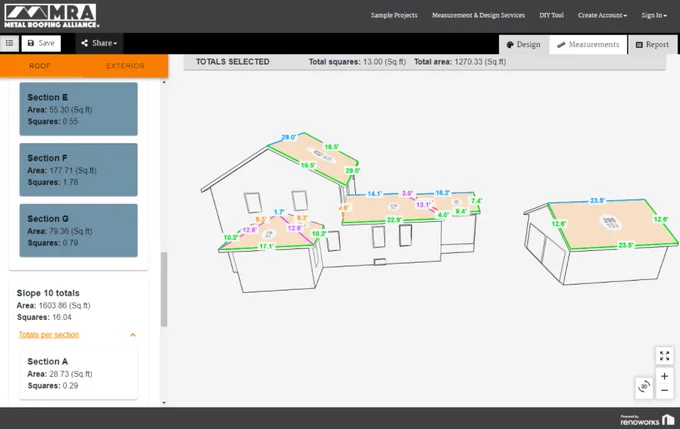Viewport: 680px width, 429px height.
Task: Click the MRA Metal Roofing Alliance logo
Action: [x=51, y=16]
